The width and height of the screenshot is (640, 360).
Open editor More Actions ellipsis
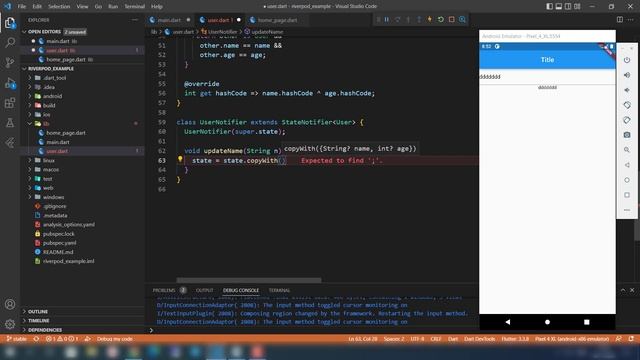(631, 20)
